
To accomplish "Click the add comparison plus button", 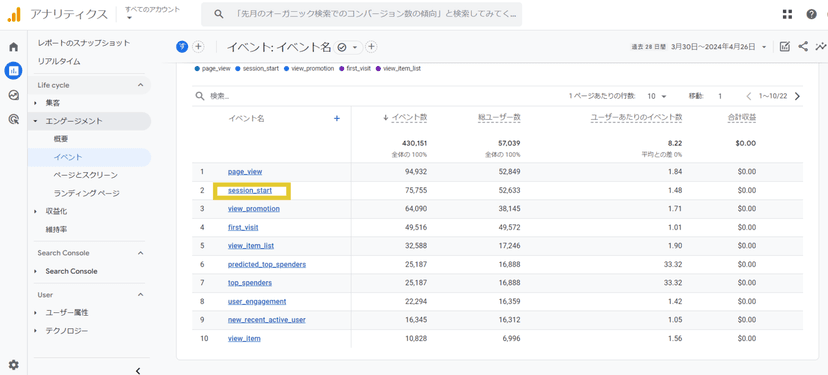I will click(x=198, y=47).
